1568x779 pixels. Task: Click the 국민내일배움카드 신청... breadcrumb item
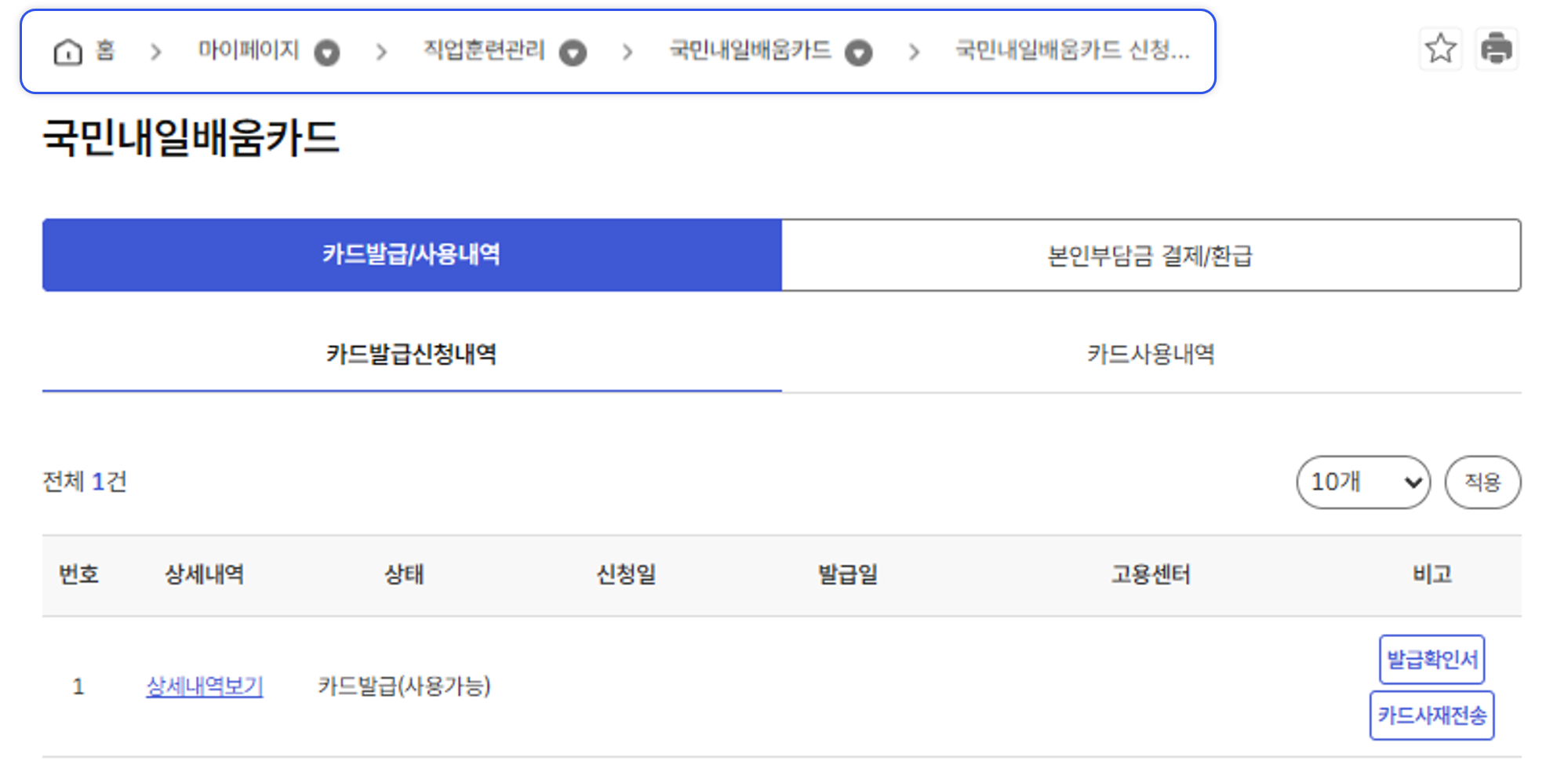click(x=1072, y=51)
